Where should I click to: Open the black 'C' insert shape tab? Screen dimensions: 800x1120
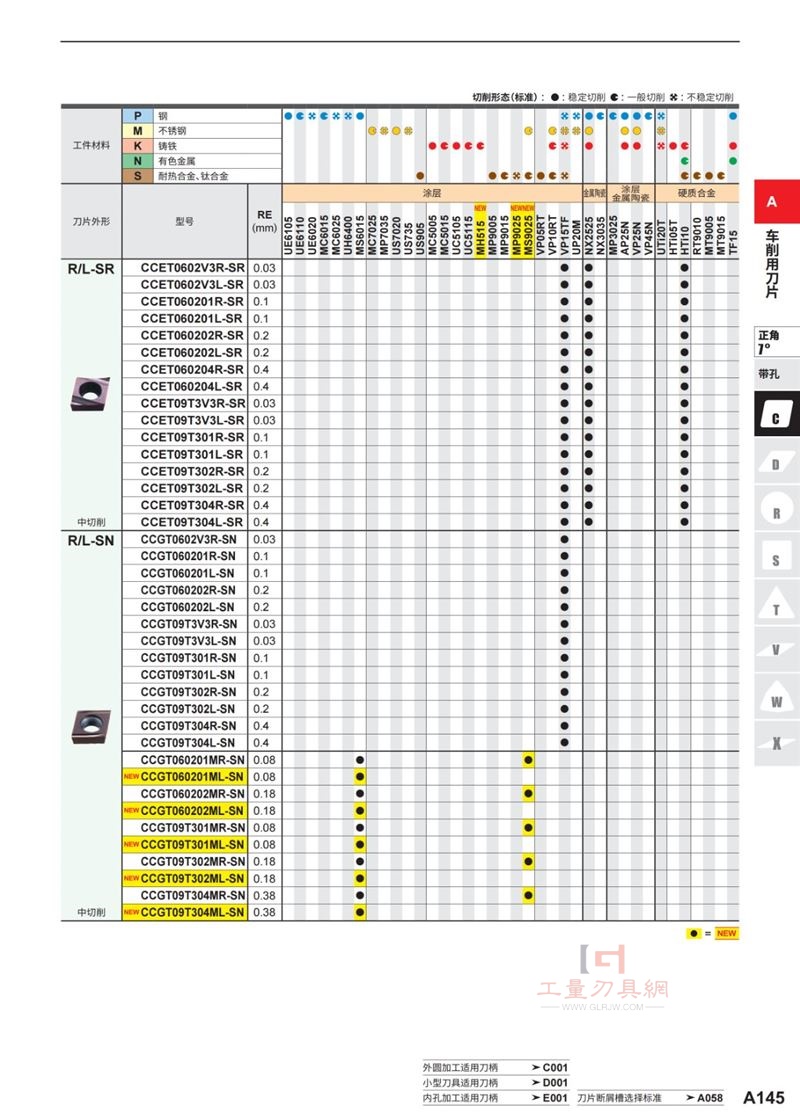click(x=776, y=414)
